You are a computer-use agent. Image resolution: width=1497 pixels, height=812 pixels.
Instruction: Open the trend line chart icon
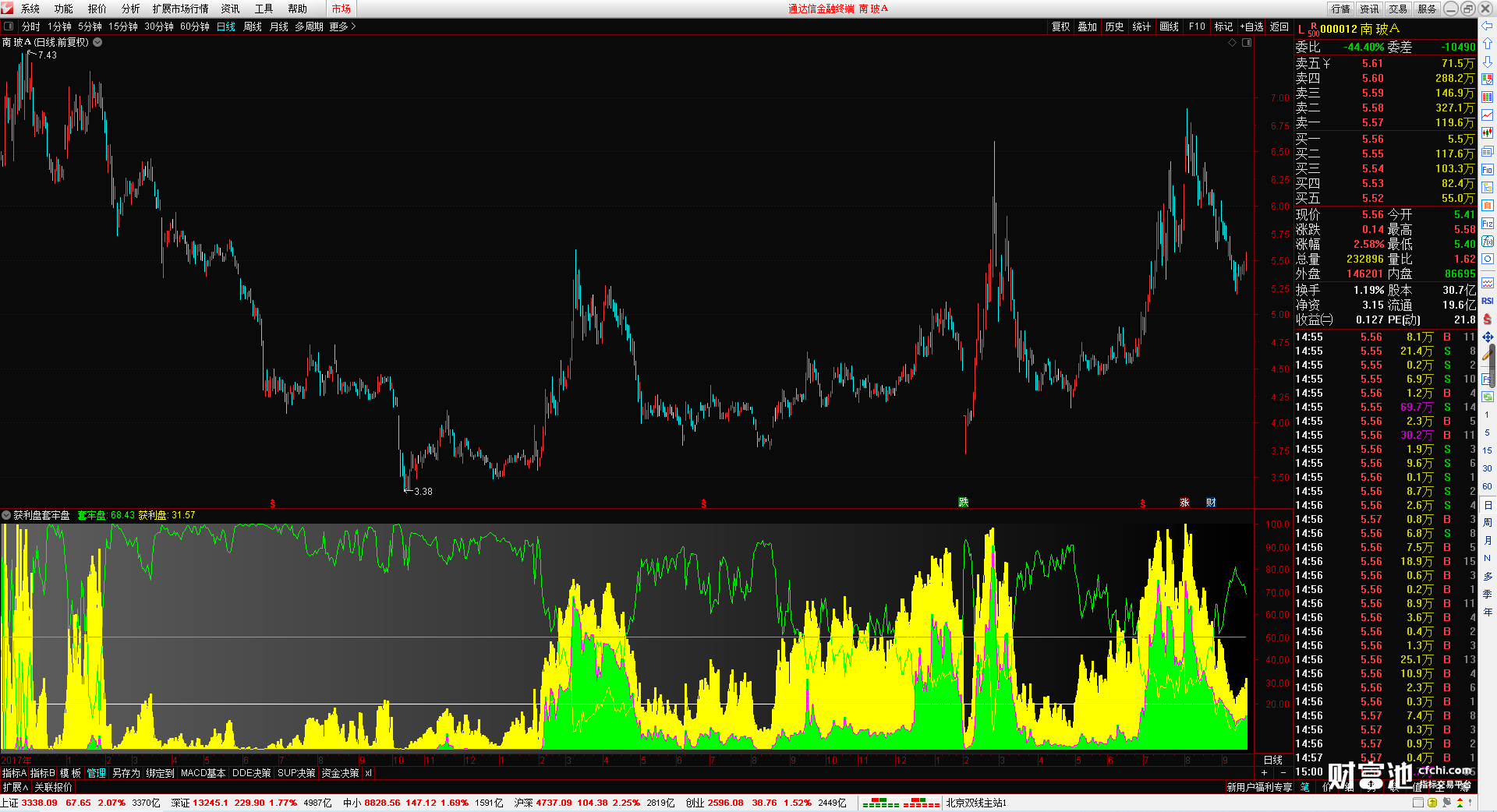point(1488,115)
